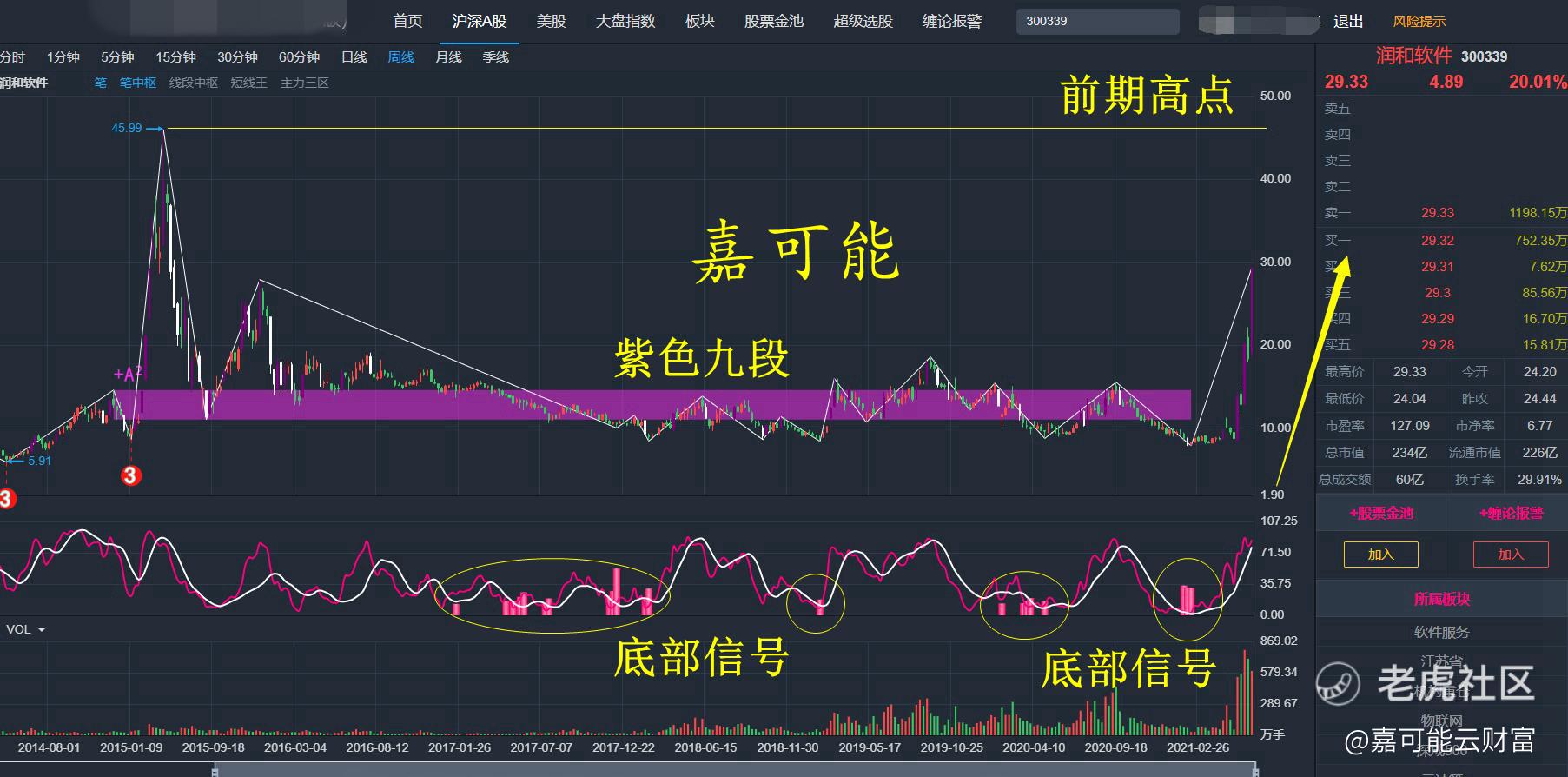Click the 5.91 low price label on chart
Image resolution: width=1568 pixels, height=777 pixels.
point(40,461)
